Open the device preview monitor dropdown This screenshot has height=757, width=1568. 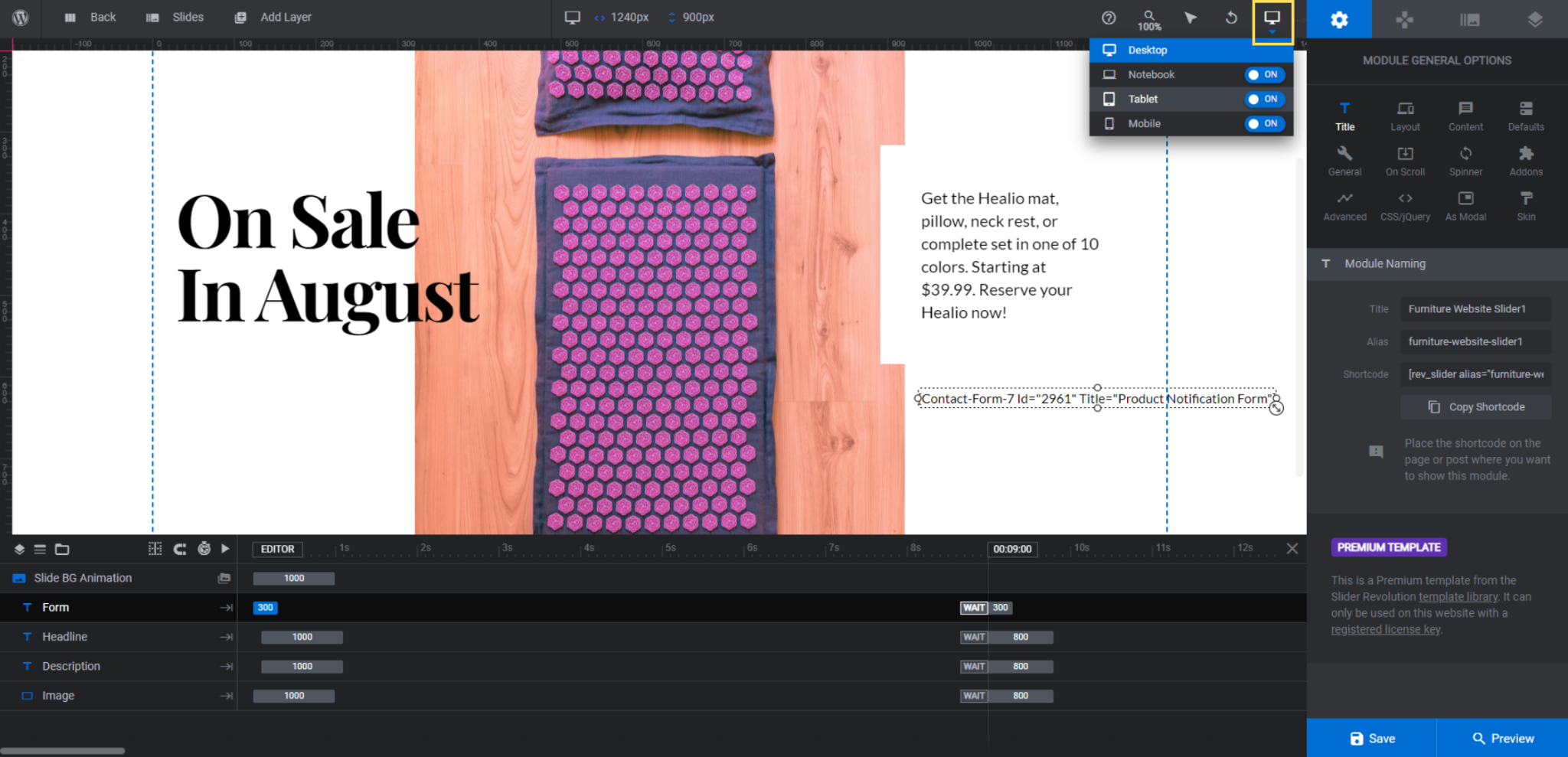pos(1272,20)
